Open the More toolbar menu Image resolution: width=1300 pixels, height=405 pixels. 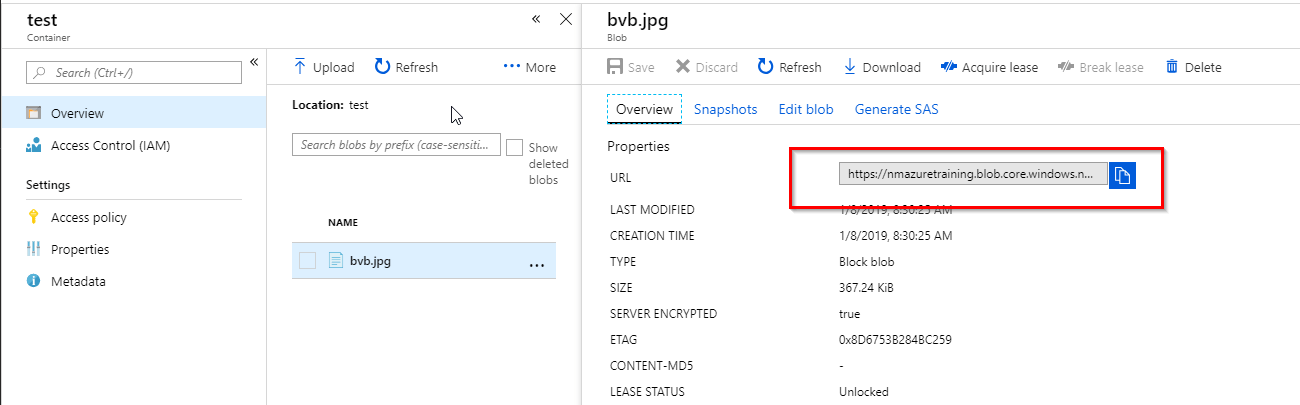(x=529, y=67)
